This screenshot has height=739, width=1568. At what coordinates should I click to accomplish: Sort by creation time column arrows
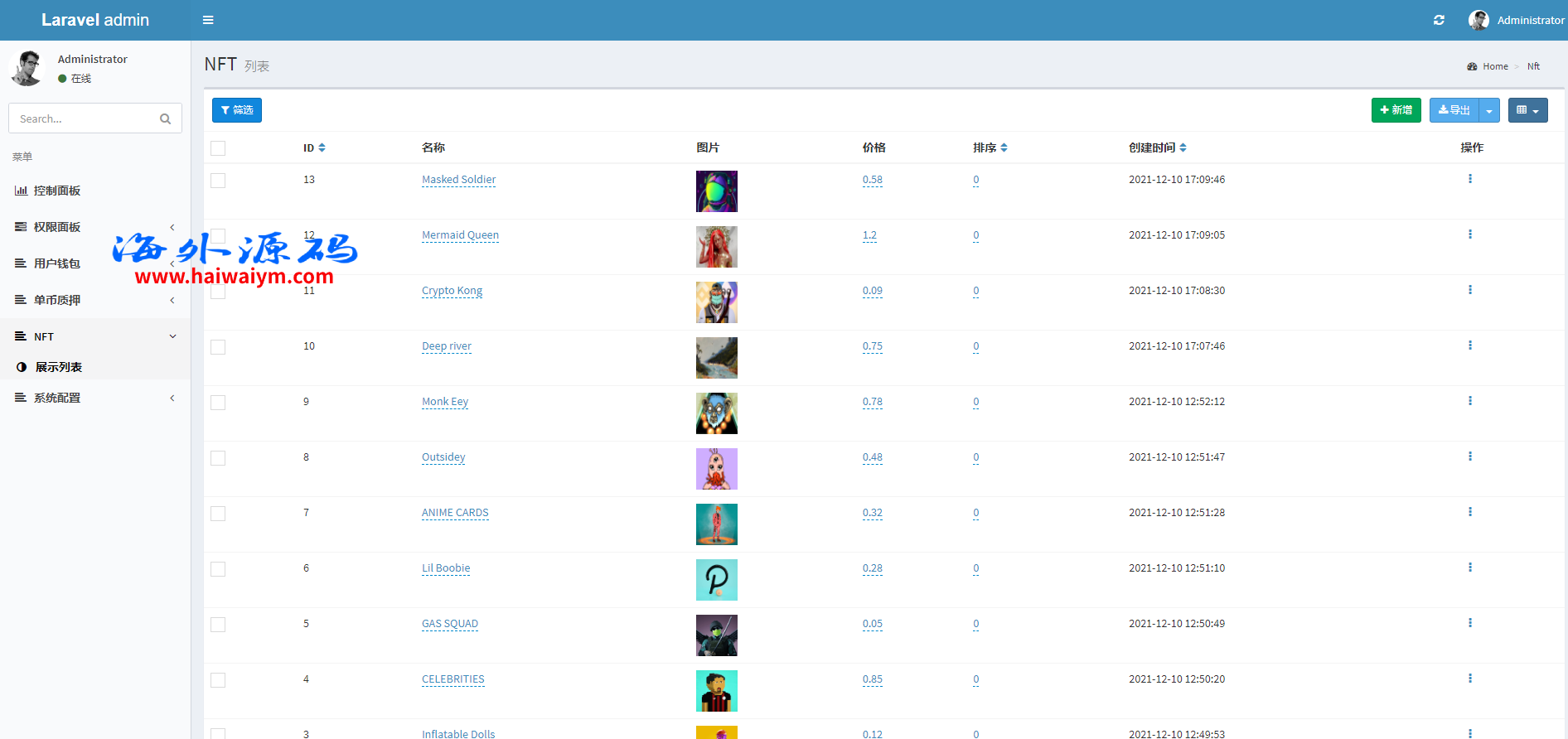tap(1183, 147)
